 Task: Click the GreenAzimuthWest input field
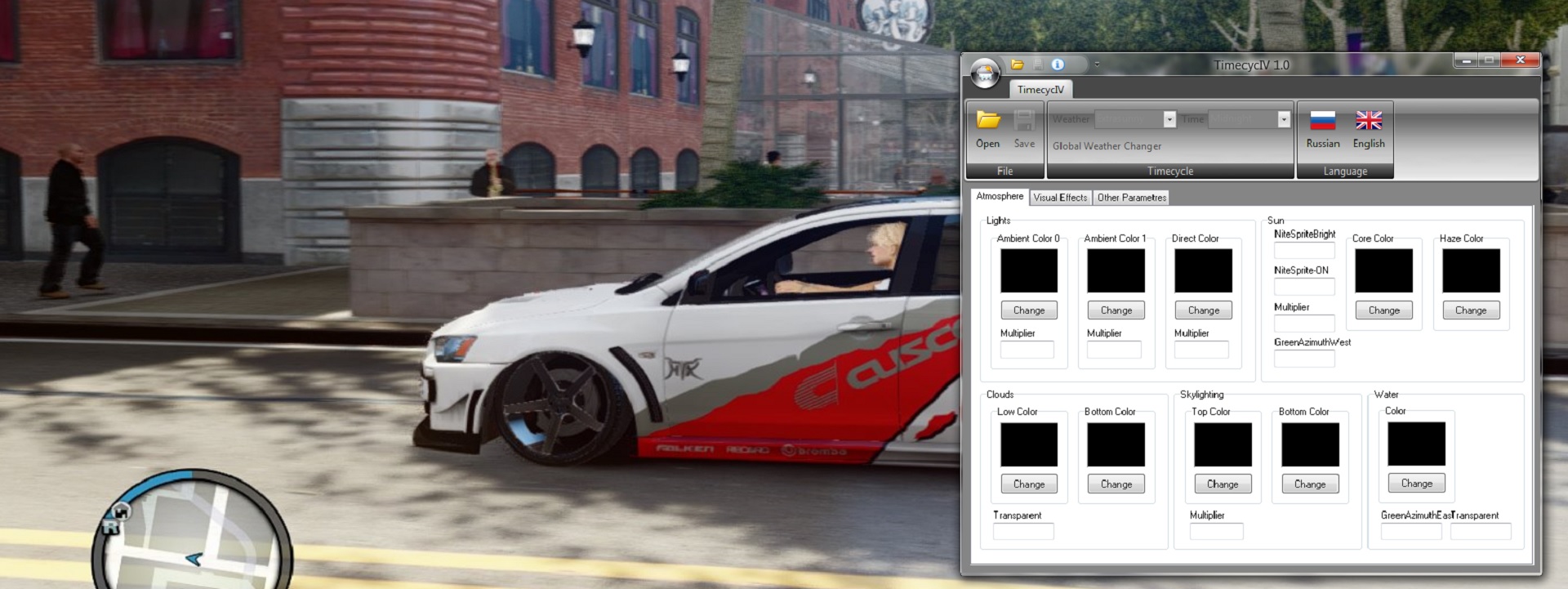pos(1304,359)
